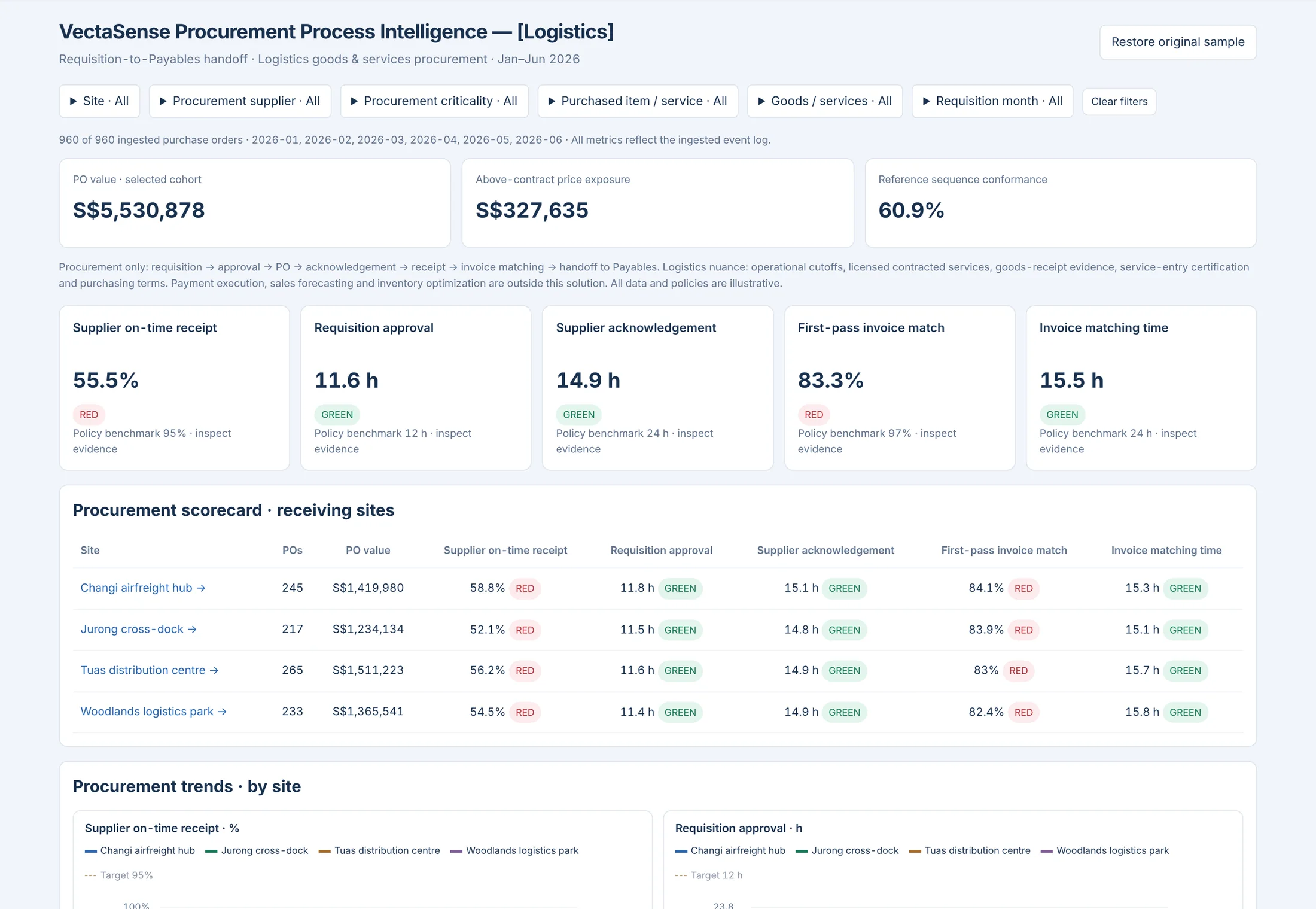Expand the Procurement criticality filter
Image resolution: width=1316 pixels, height=909 pixels.
pos(434,101)
